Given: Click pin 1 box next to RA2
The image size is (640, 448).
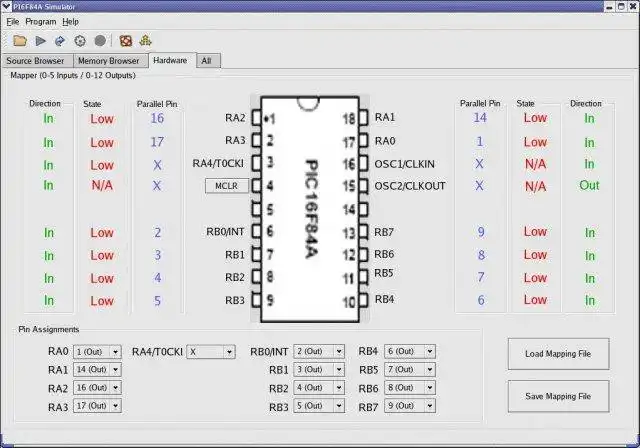Looking at the screenshot, I should tap(256, 118).
